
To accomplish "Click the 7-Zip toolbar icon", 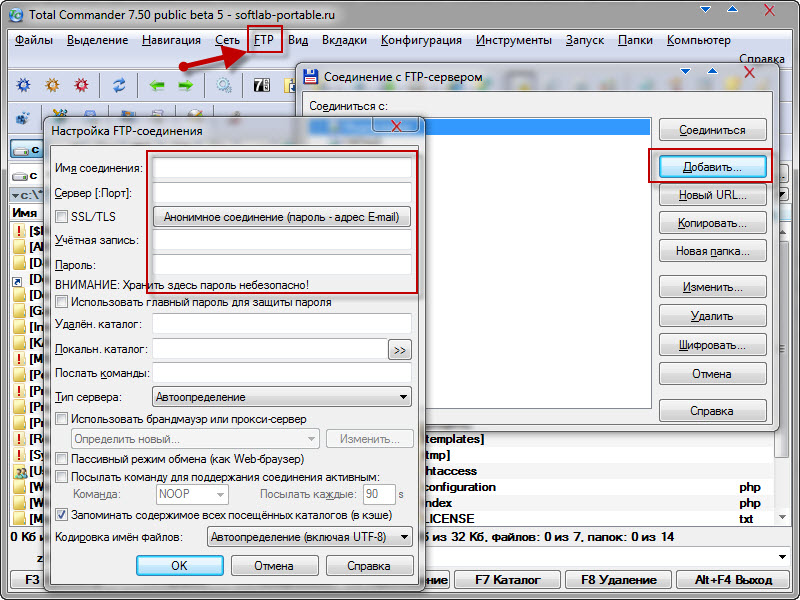I will pos(262,85).
